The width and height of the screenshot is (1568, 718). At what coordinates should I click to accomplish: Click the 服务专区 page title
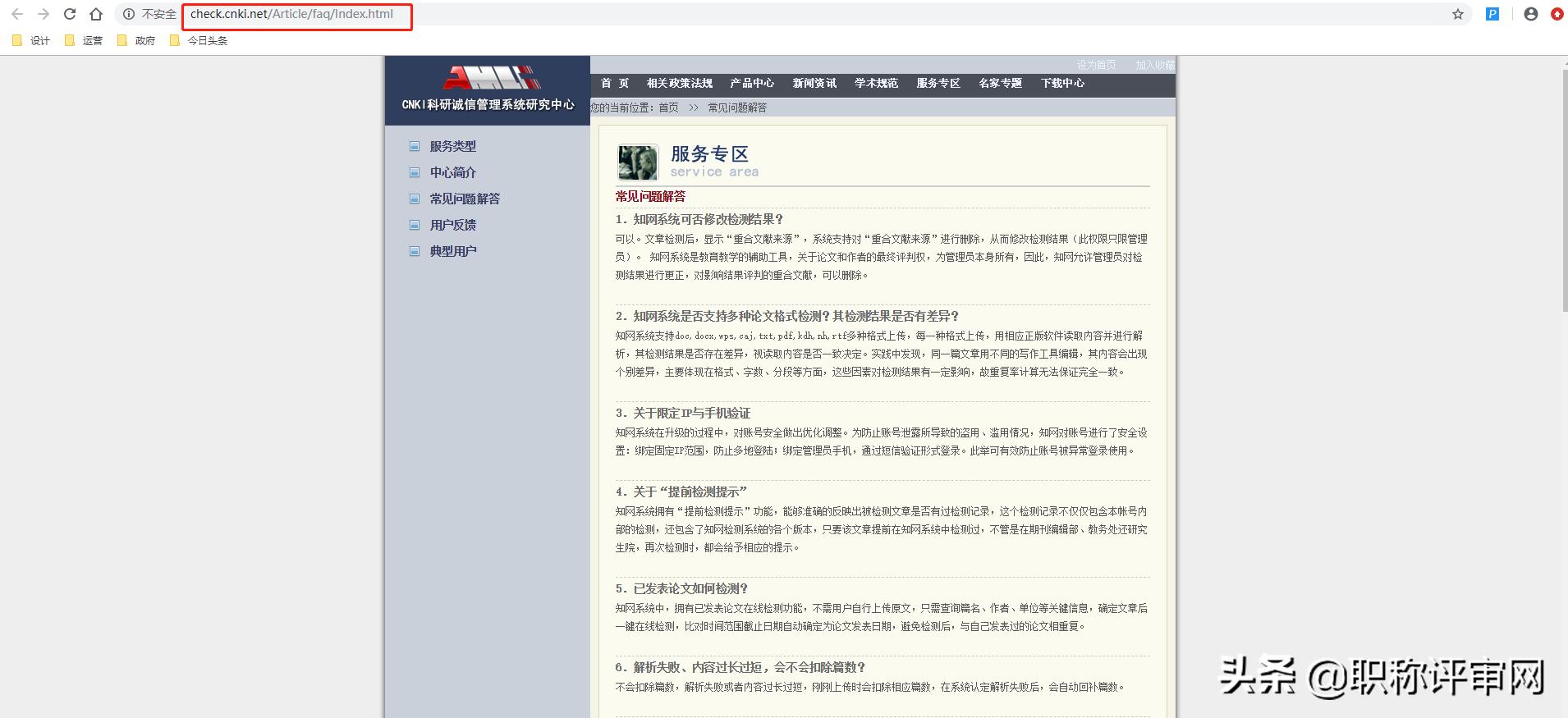(x=709, y=153)
